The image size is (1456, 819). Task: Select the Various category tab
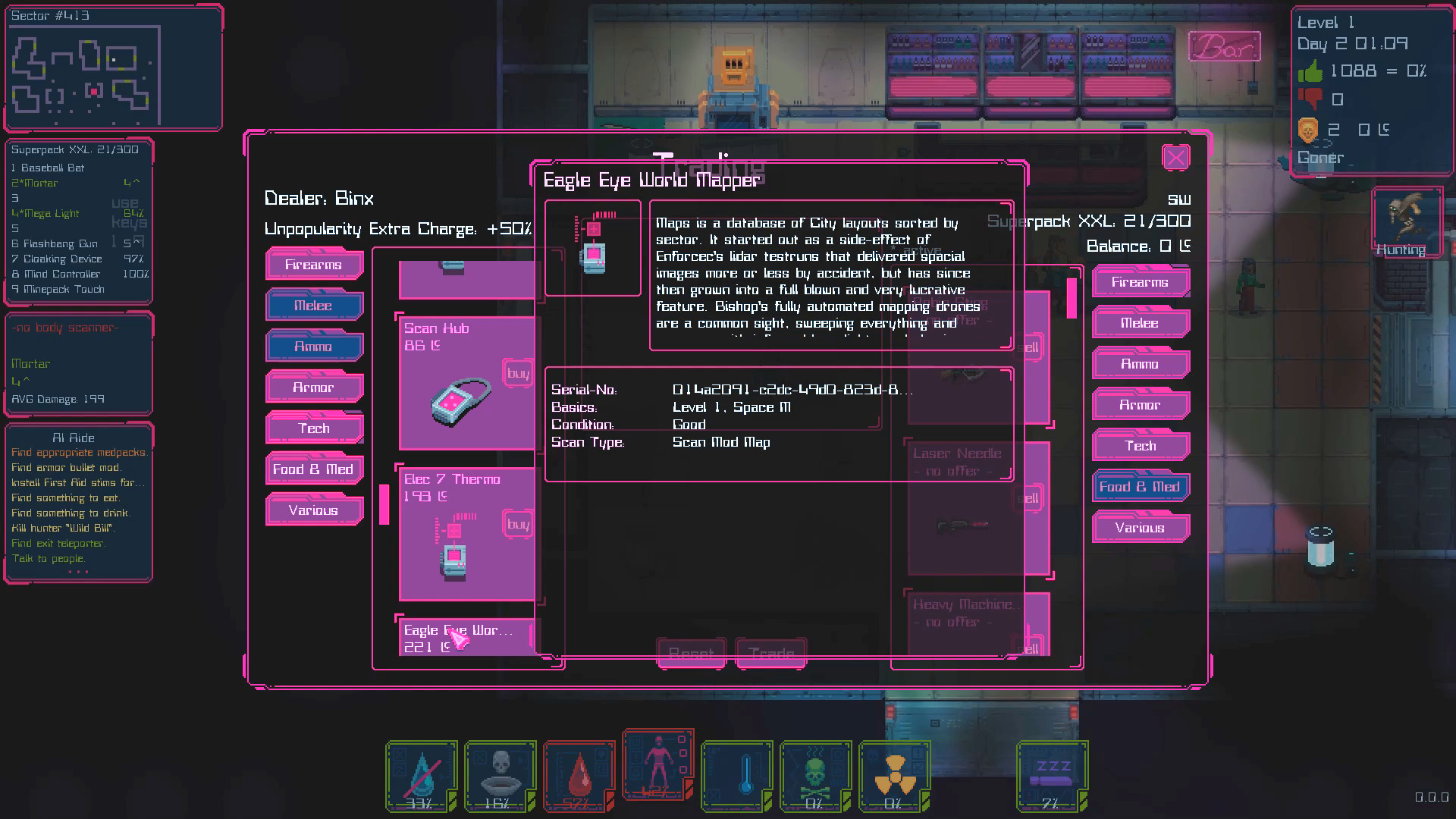(313, 510)
